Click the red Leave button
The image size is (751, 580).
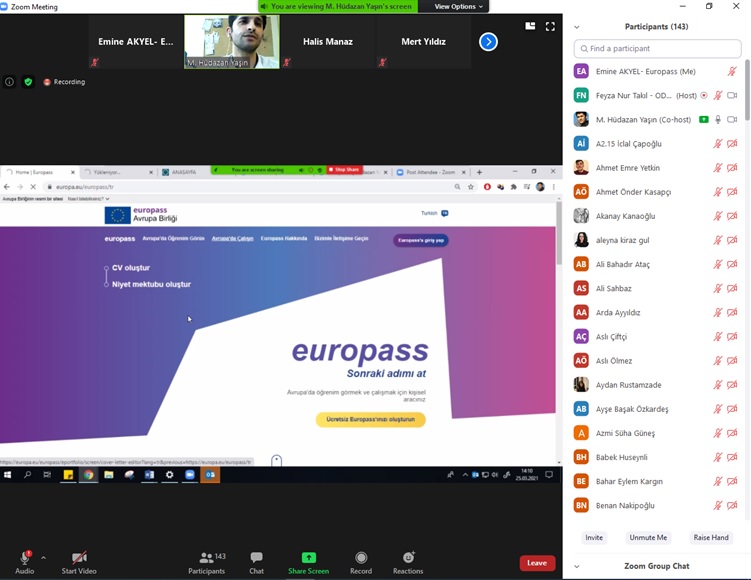tap(537, 563)
